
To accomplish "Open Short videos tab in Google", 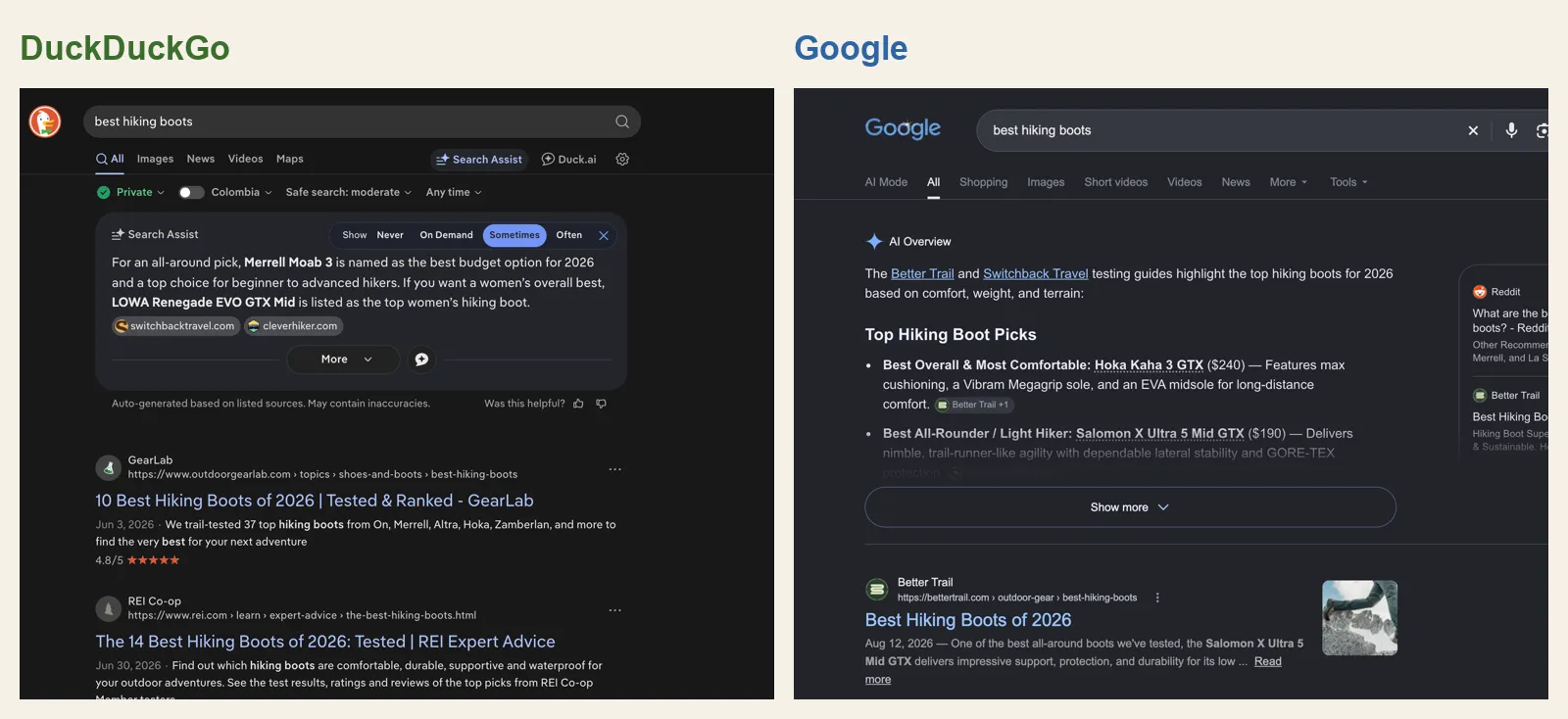I will [1115, 182].
